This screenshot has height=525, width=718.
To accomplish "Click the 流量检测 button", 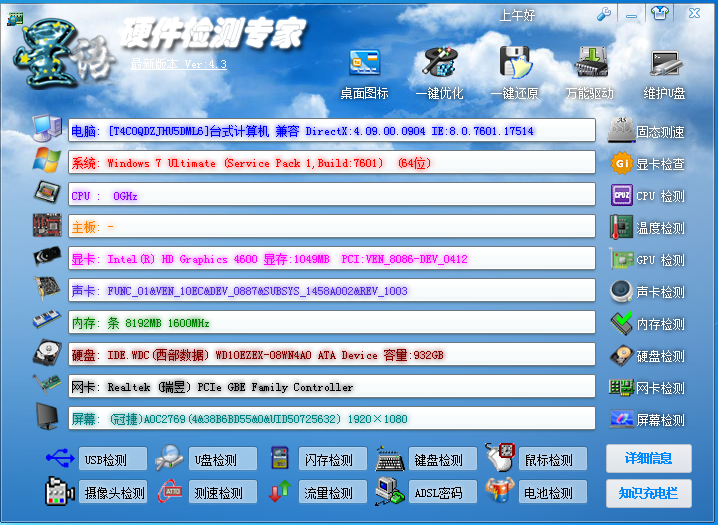I will 332,492.
